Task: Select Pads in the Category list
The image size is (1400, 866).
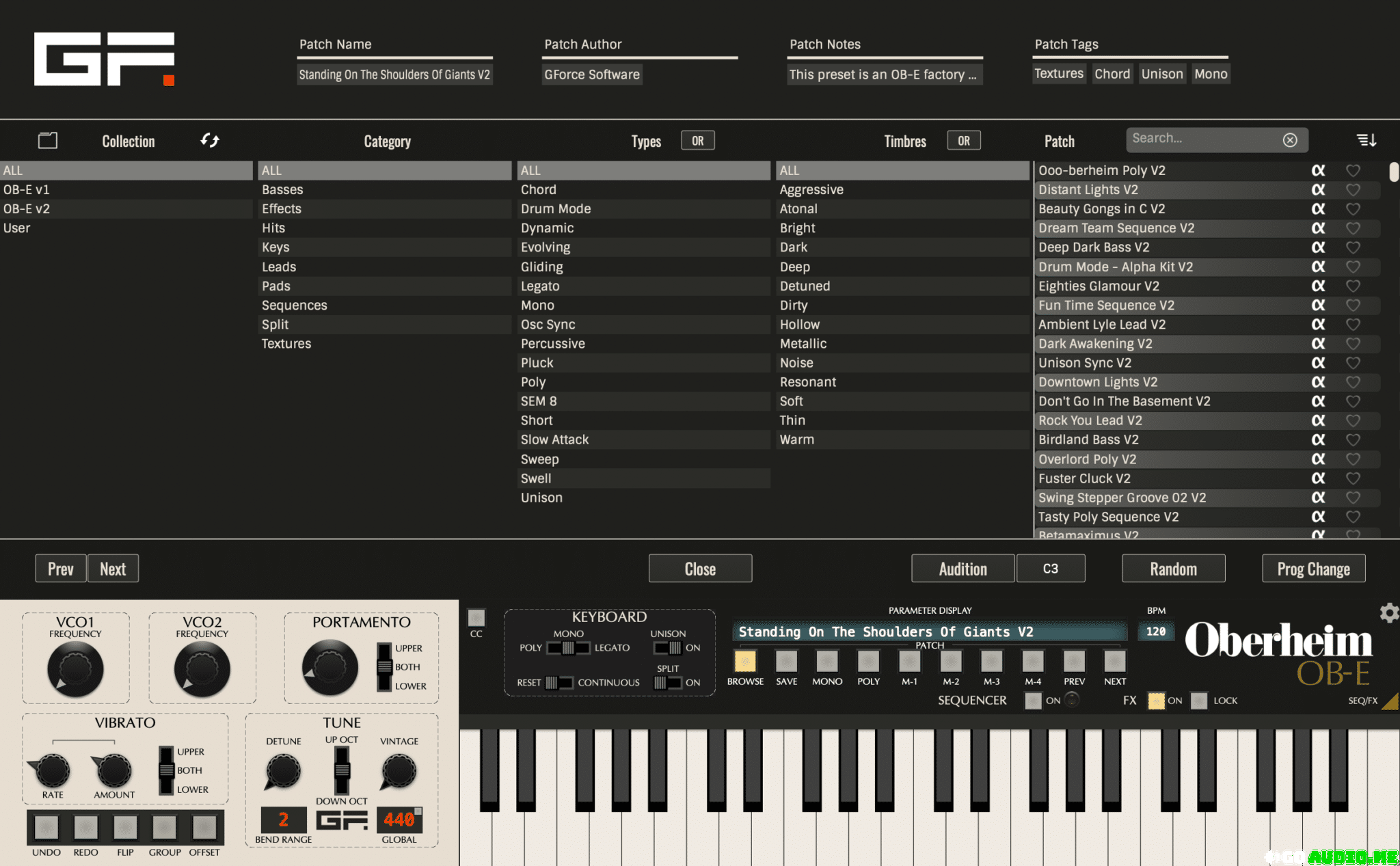Action: (x=276, y=286)
